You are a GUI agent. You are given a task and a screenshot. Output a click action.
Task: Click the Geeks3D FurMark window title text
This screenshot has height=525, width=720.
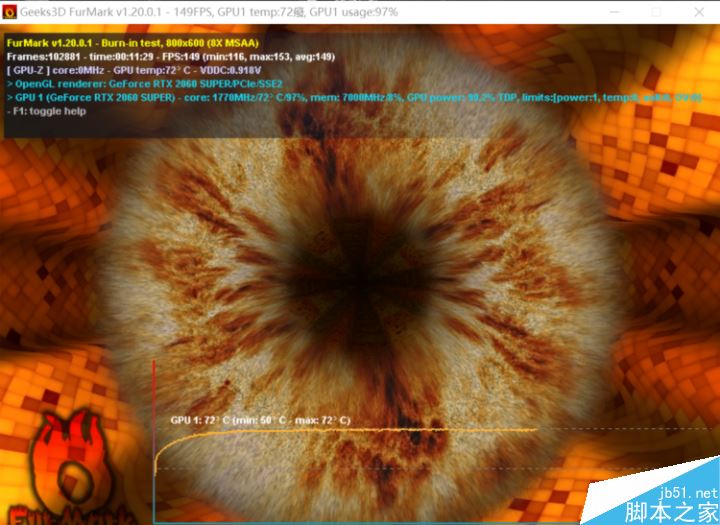[209, 12]
